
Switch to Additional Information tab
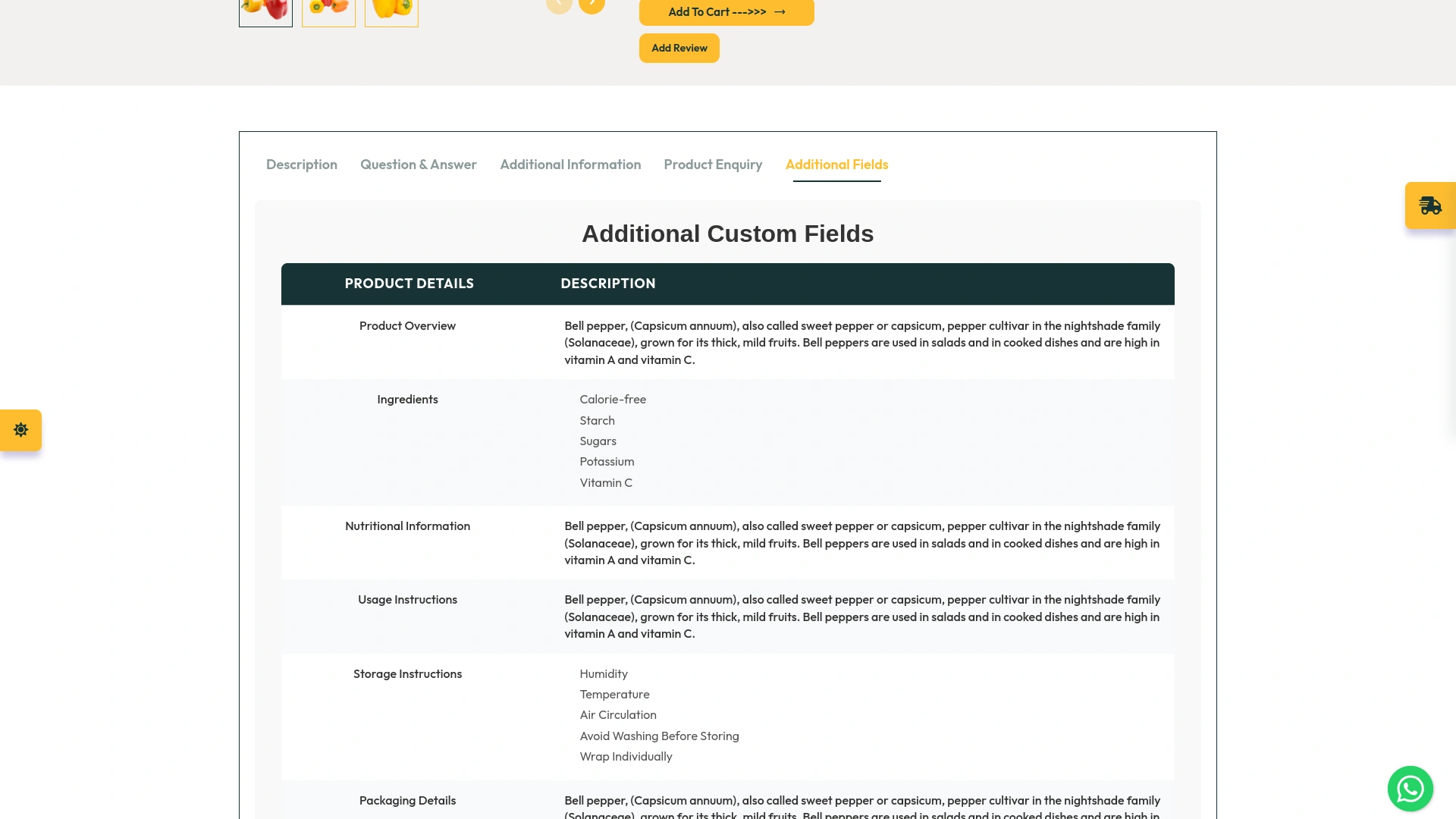[x=570, y=165]
